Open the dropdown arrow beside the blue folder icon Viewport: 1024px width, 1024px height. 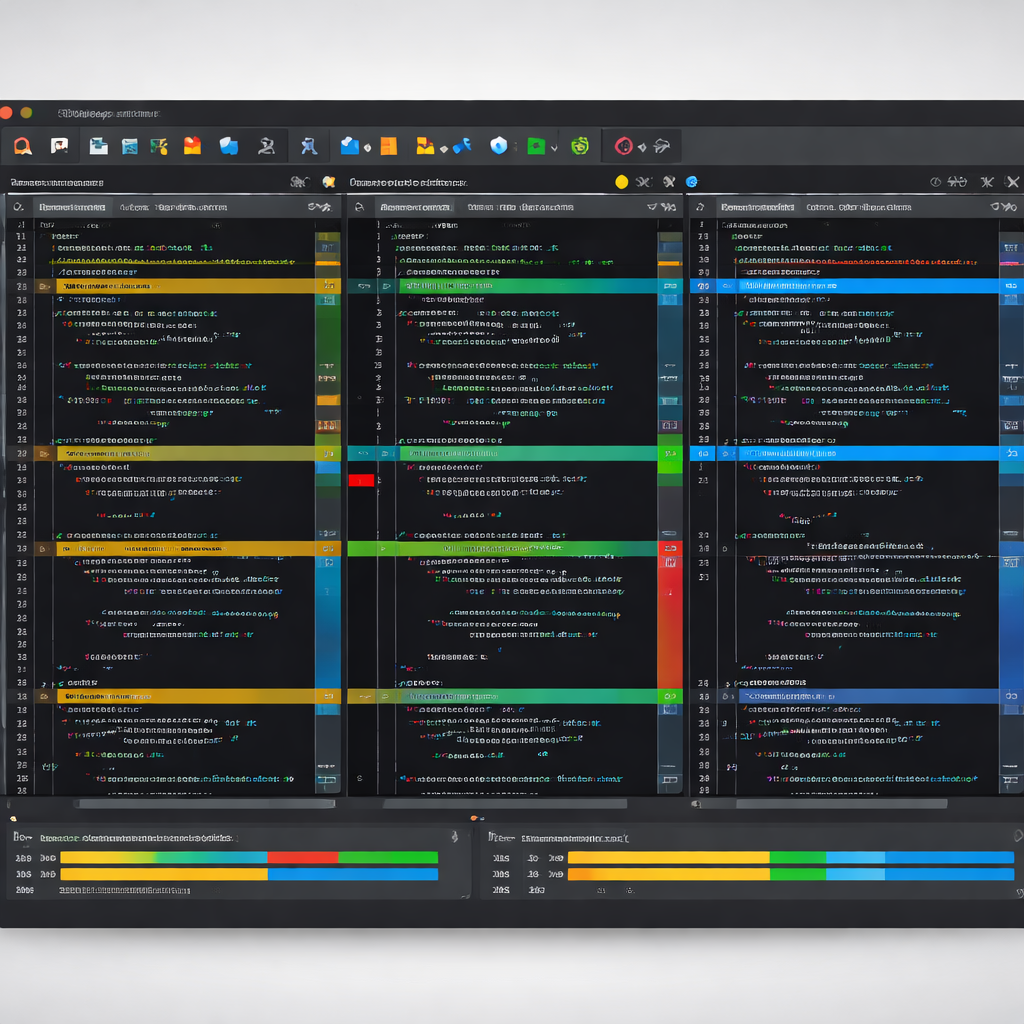(x=367, y=147)
